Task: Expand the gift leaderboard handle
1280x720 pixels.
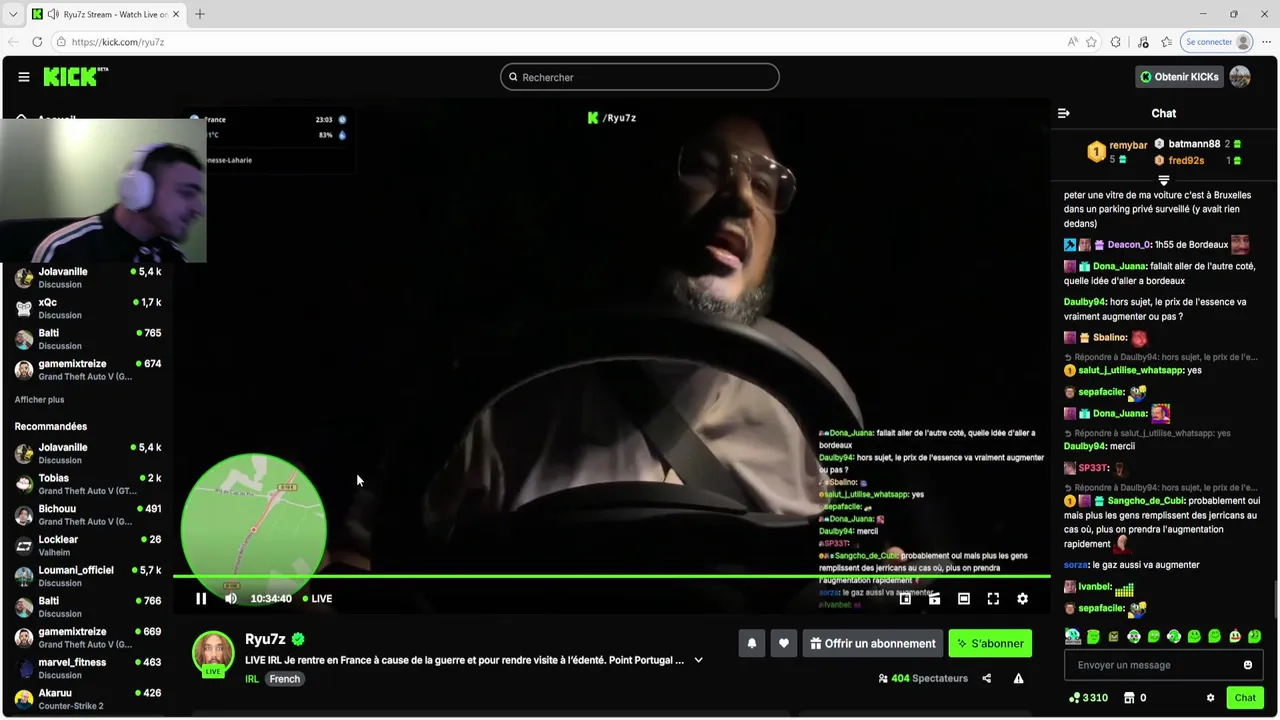Action: [x=1164, y=180]
